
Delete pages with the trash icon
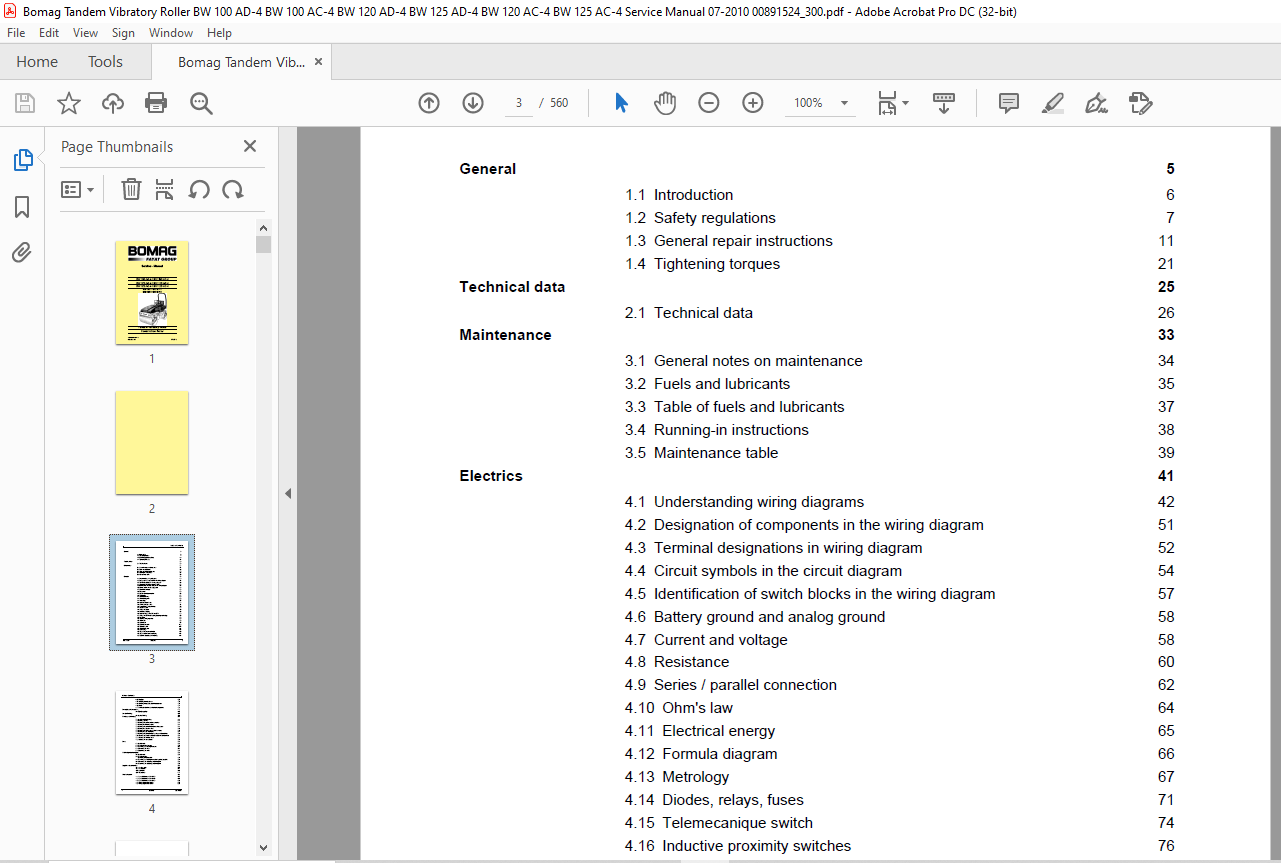click(x=131, y=189)
